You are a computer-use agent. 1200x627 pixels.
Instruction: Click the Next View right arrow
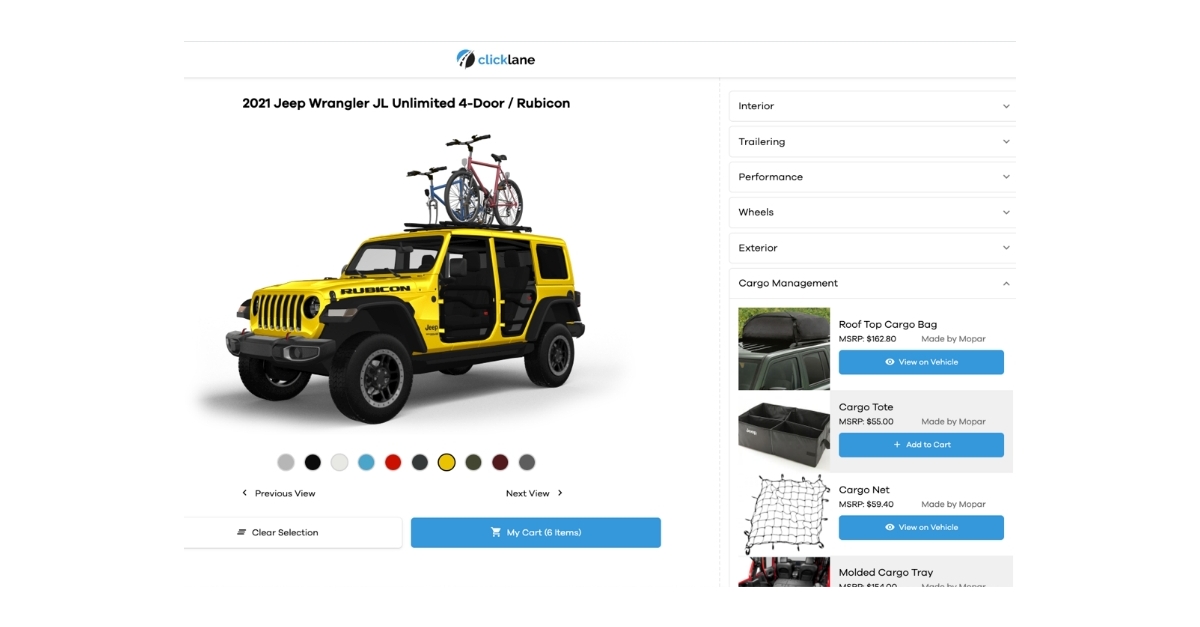pyautogui.click(x=560, y=493)
